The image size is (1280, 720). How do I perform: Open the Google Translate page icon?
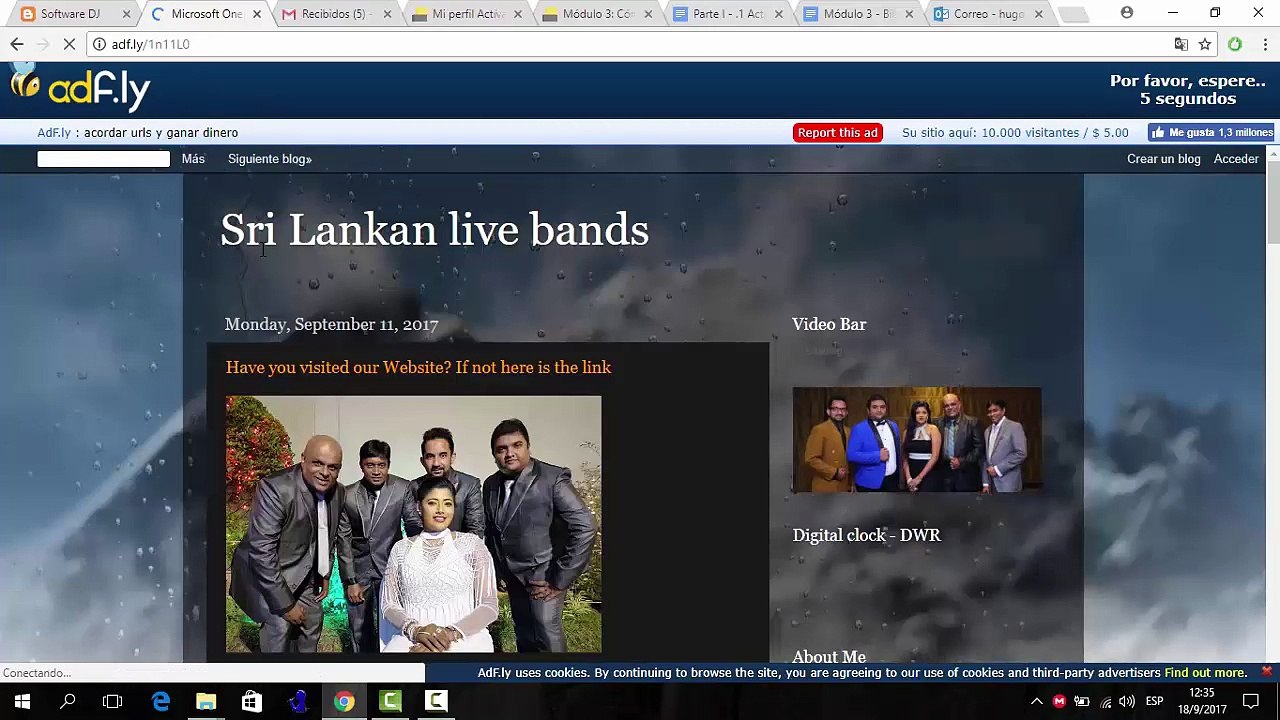[1181, 44]
